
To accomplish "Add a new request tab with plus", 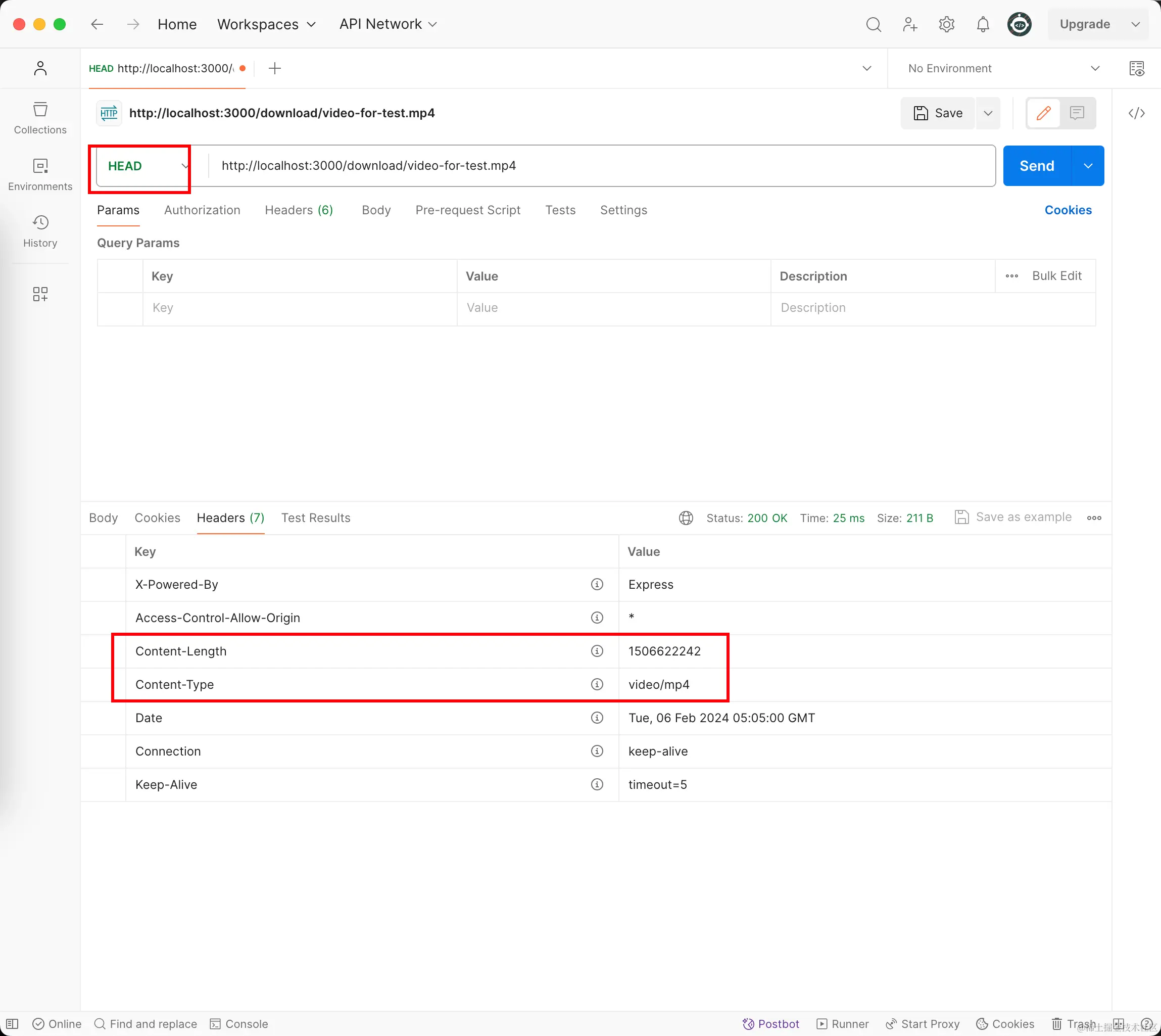I will 275,68.
